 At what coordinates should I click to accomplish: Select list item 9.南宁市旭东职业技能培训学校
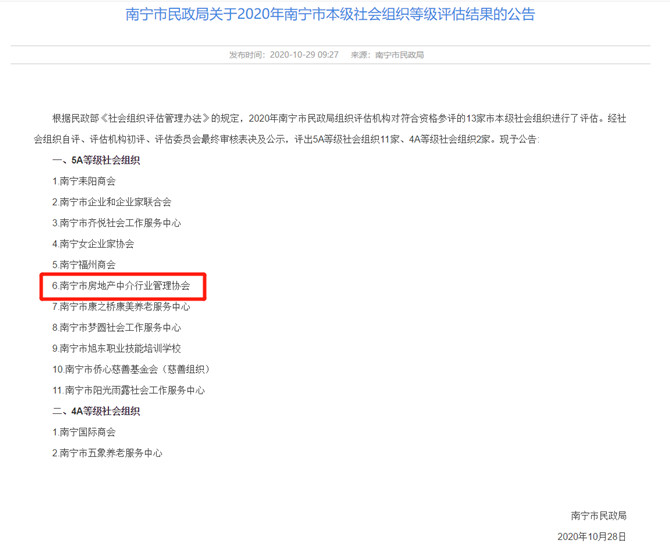116,349
